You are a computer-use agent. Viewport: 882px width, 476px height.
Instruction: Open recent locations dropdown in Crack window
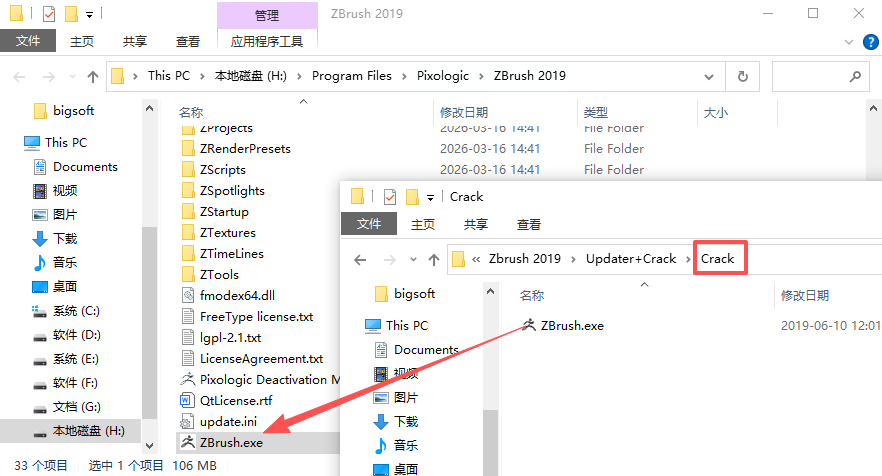click(413, 259)
